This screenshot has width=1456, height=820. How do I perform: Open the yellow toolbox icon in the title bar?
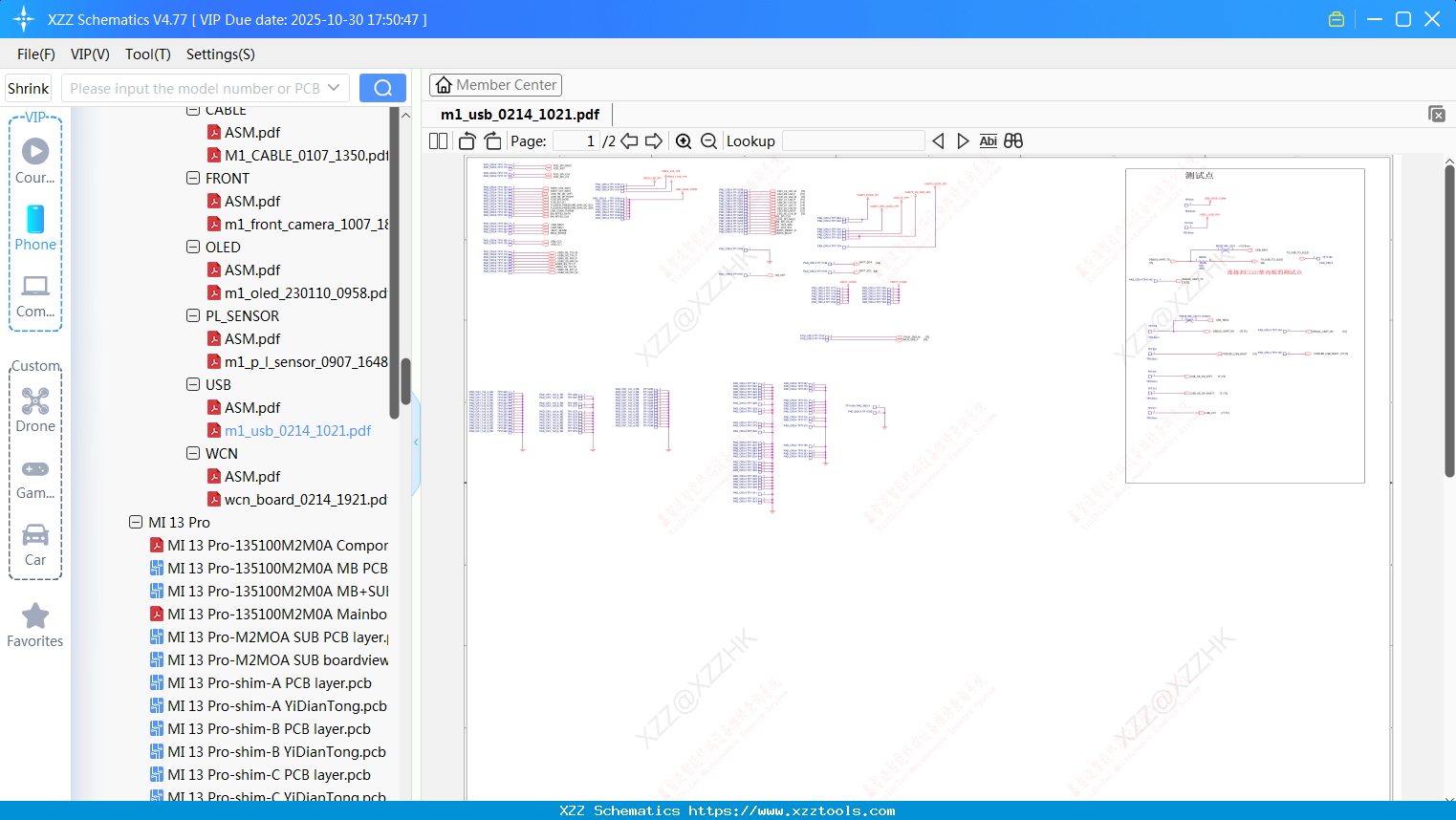click(1336, 19)
